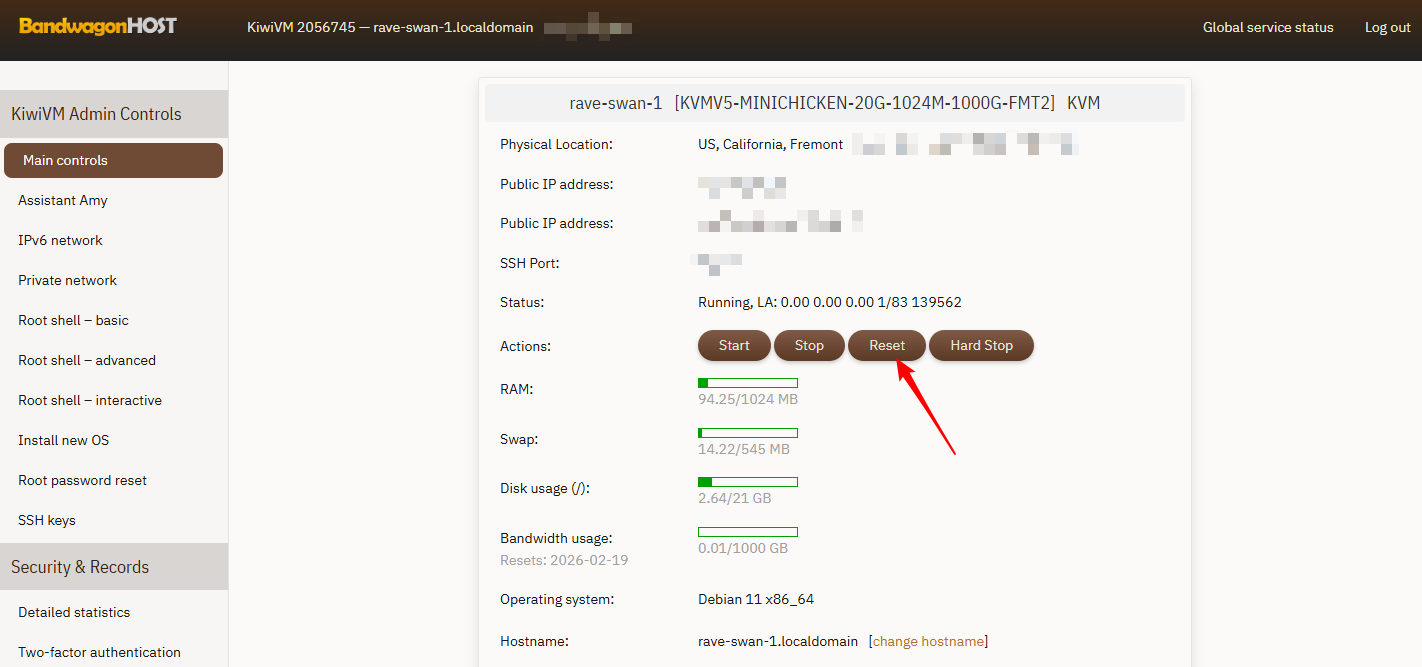Open Global service status page
1422x667 pixels.
[x=1267, y=27]
